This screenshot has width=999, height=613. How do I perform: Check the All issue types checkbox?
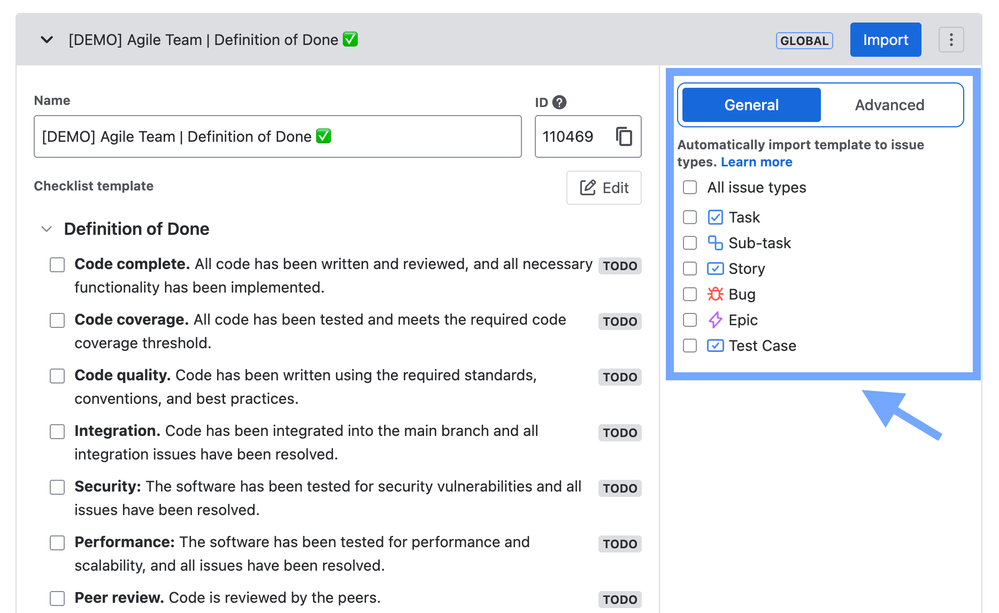689,187
